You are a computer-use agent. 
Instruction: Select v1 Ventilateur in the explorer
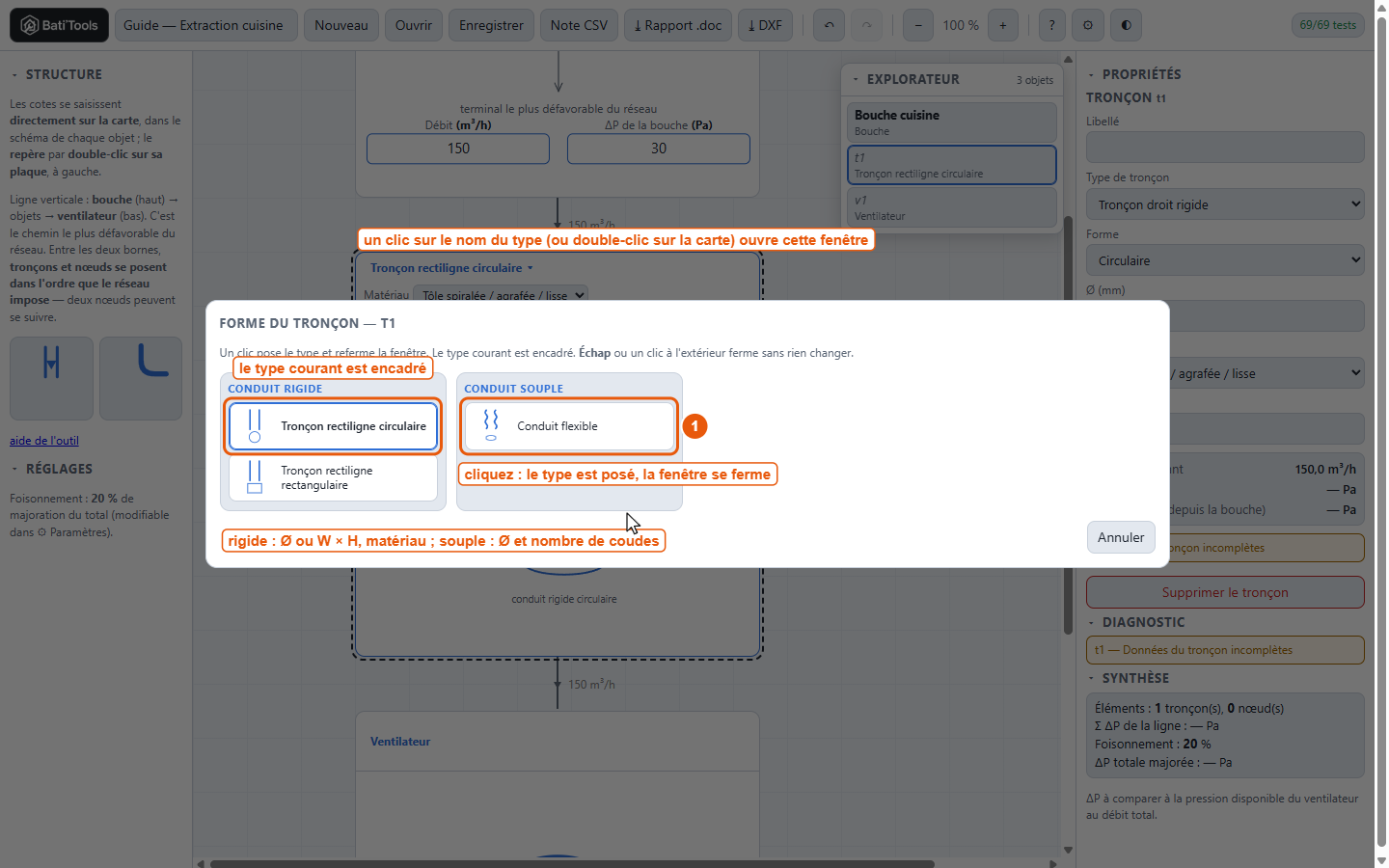pyautogui.click(x=951, y=207)
